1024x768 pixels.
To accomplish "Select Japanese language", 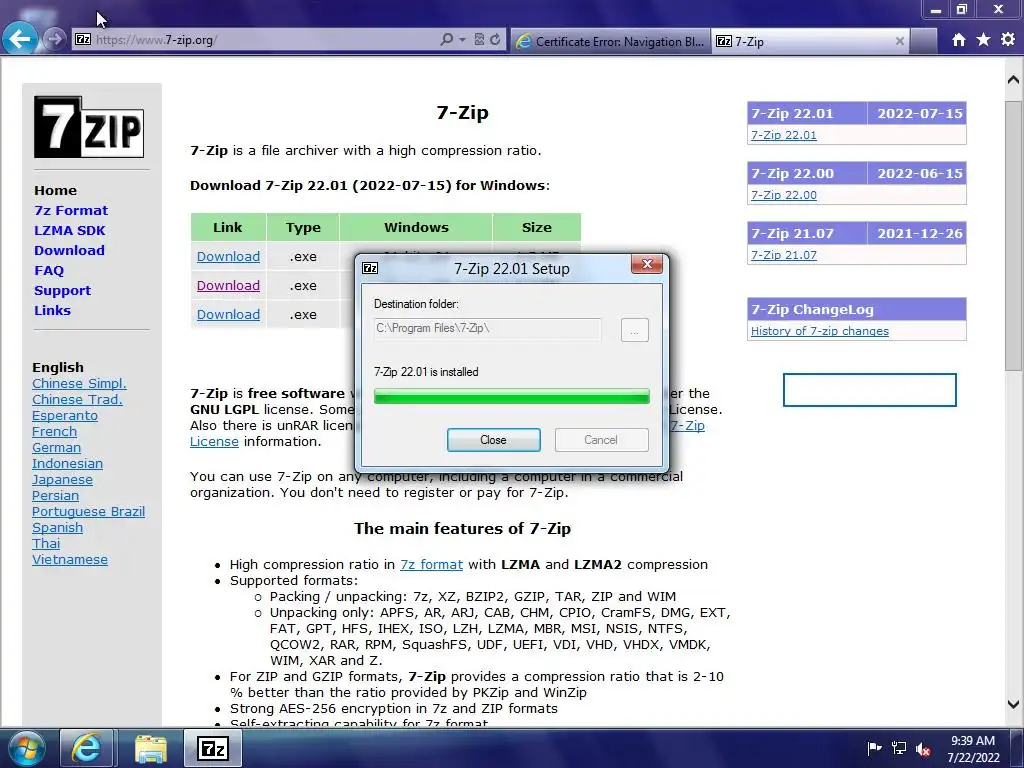I will pos(62,479).
